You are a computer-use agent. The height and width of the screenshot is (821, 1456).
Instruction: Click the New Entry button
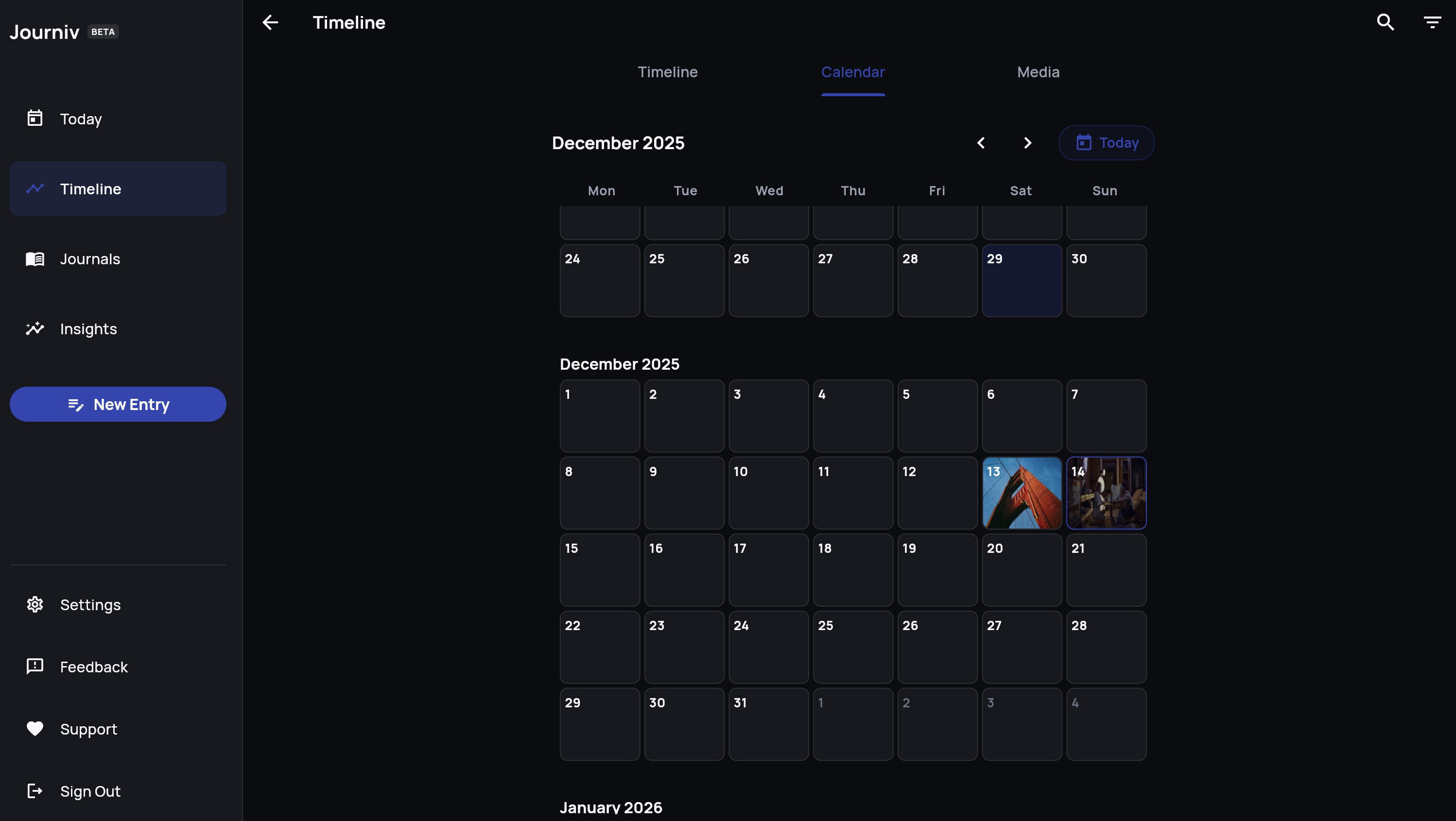click(118, 404)
